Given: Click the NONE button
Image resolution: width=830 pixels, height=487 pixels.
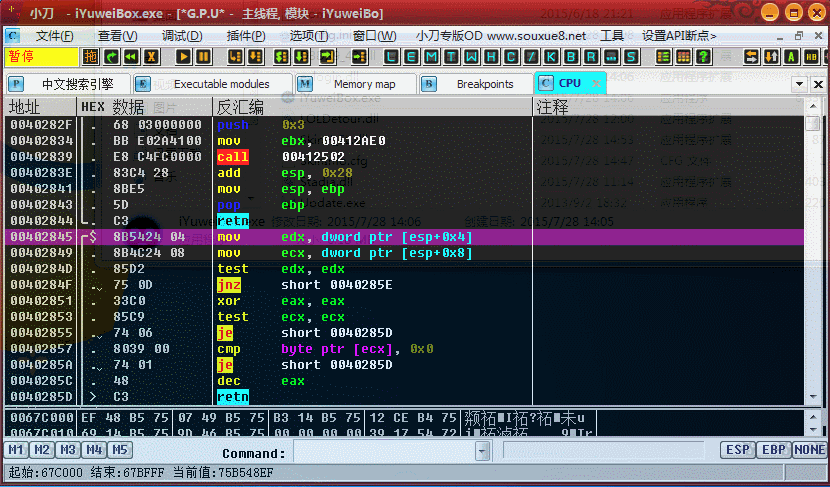Looking at the screenshot, I should pos(809,450).
